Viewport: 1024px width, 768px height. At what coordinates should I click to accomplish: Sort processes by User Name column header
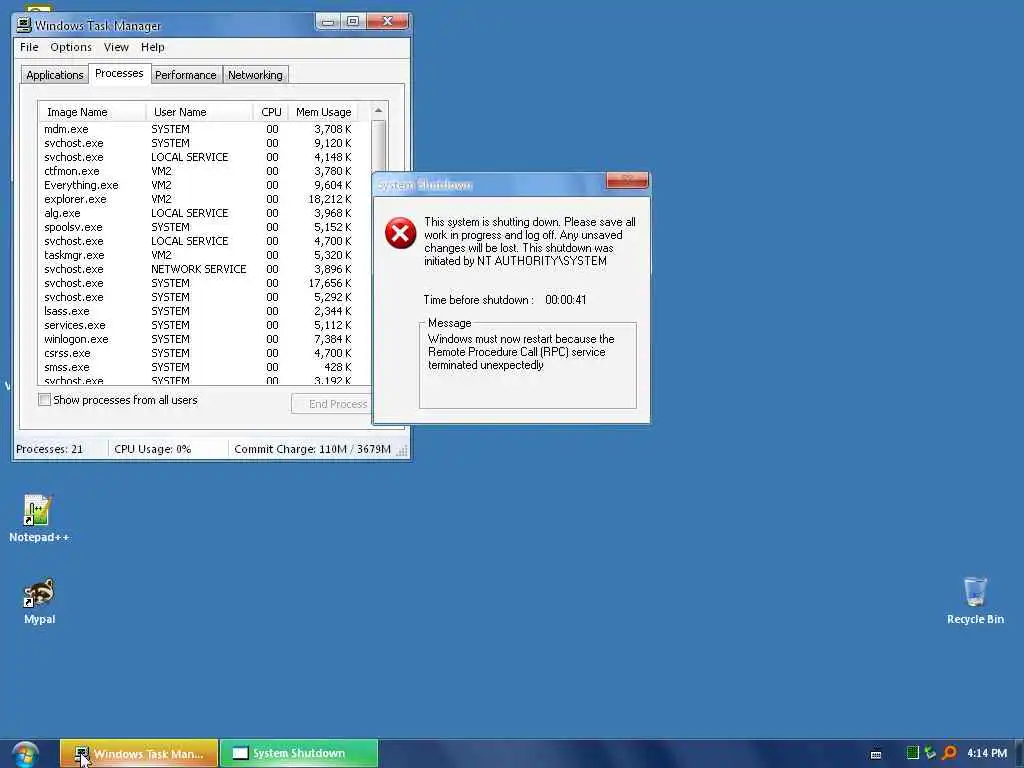200,112
